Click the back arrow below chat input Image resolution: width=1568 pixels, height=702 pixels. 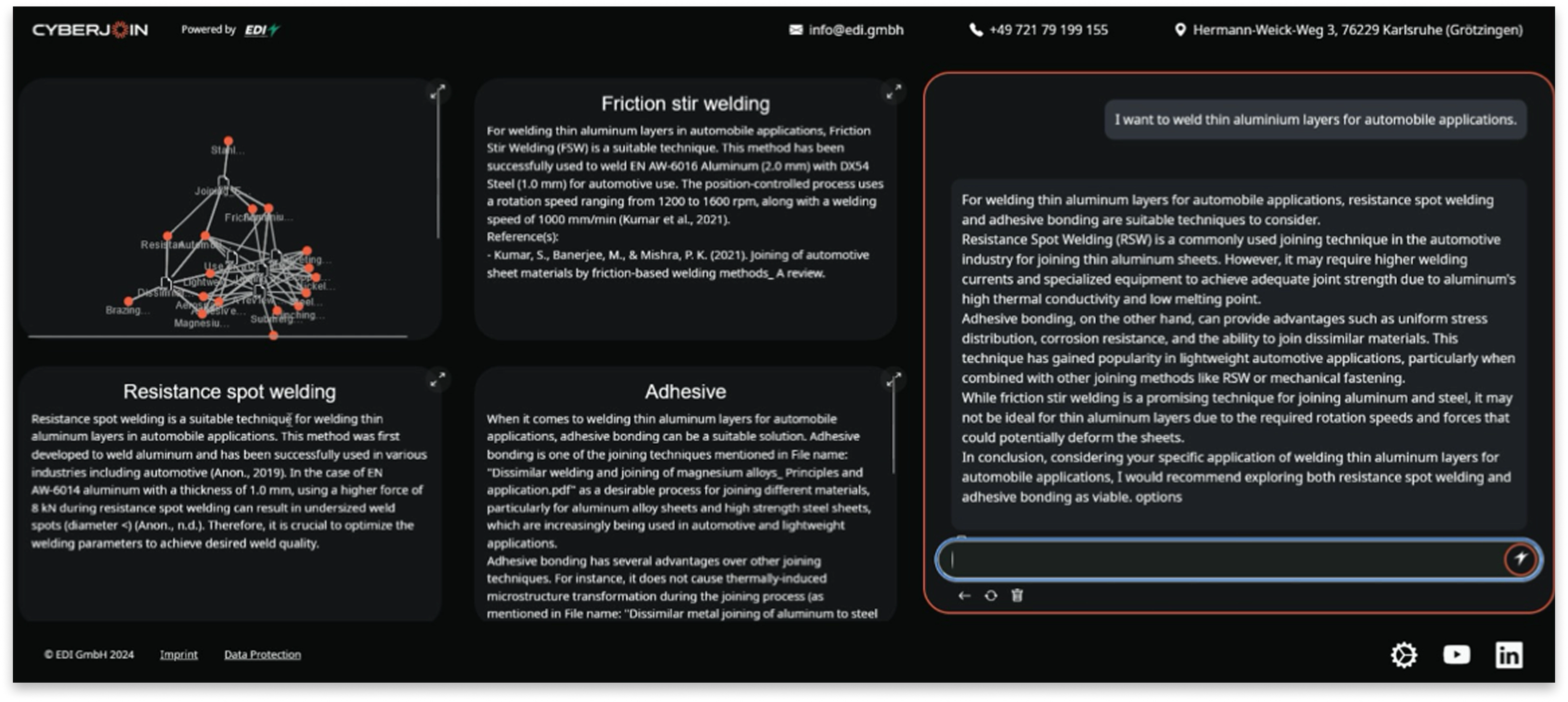(964, 595)
